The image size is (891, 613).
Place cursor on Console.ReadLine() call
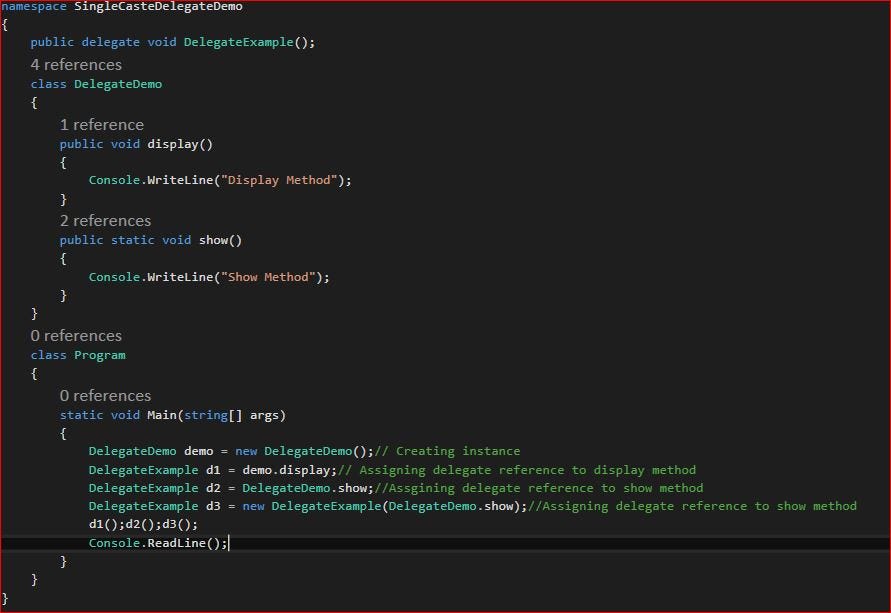(x=155, y=542)
